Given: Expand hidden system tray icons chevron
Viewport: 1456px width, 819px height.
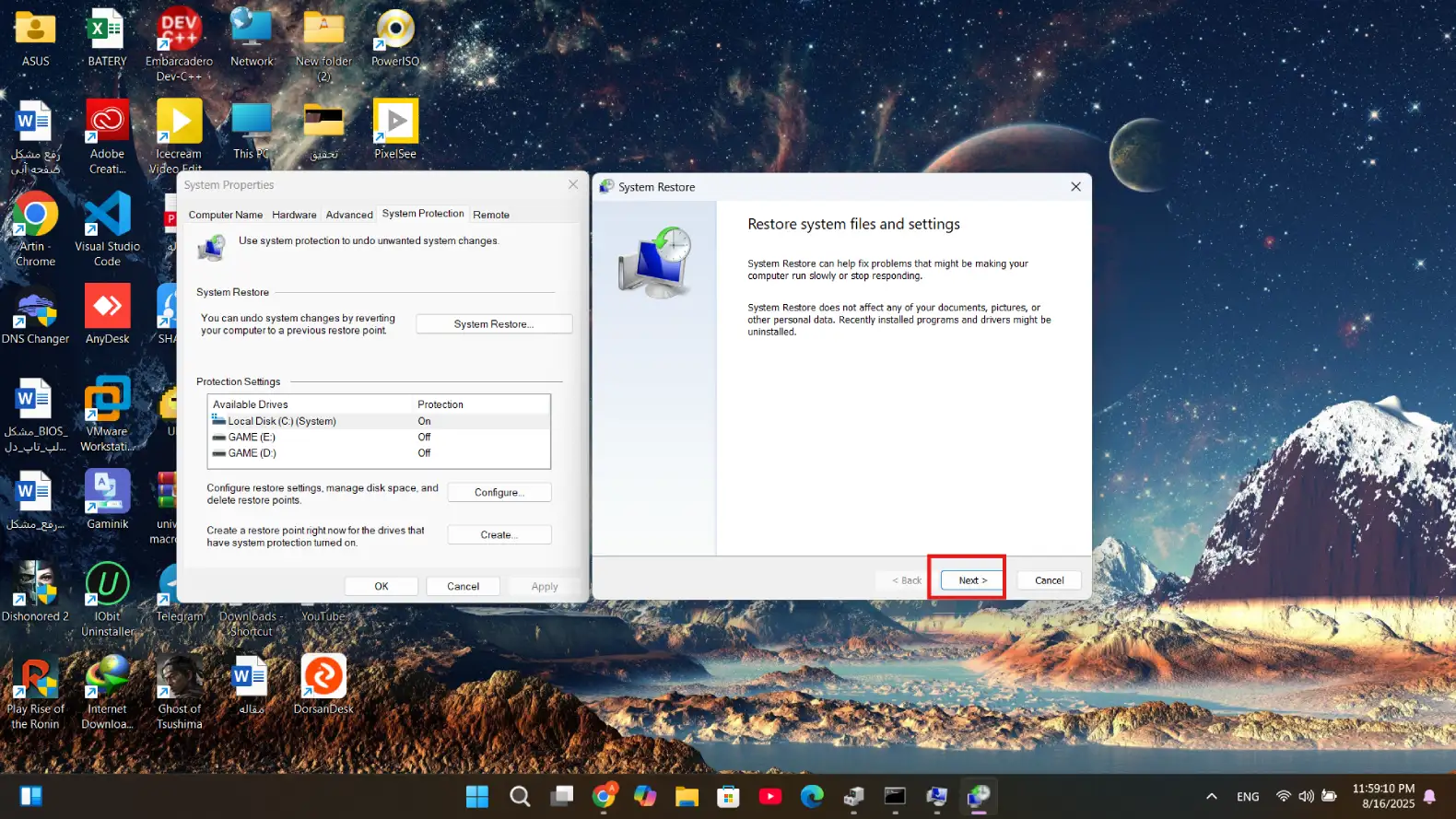Looking at the screenshot, I should coord(1212,797).
